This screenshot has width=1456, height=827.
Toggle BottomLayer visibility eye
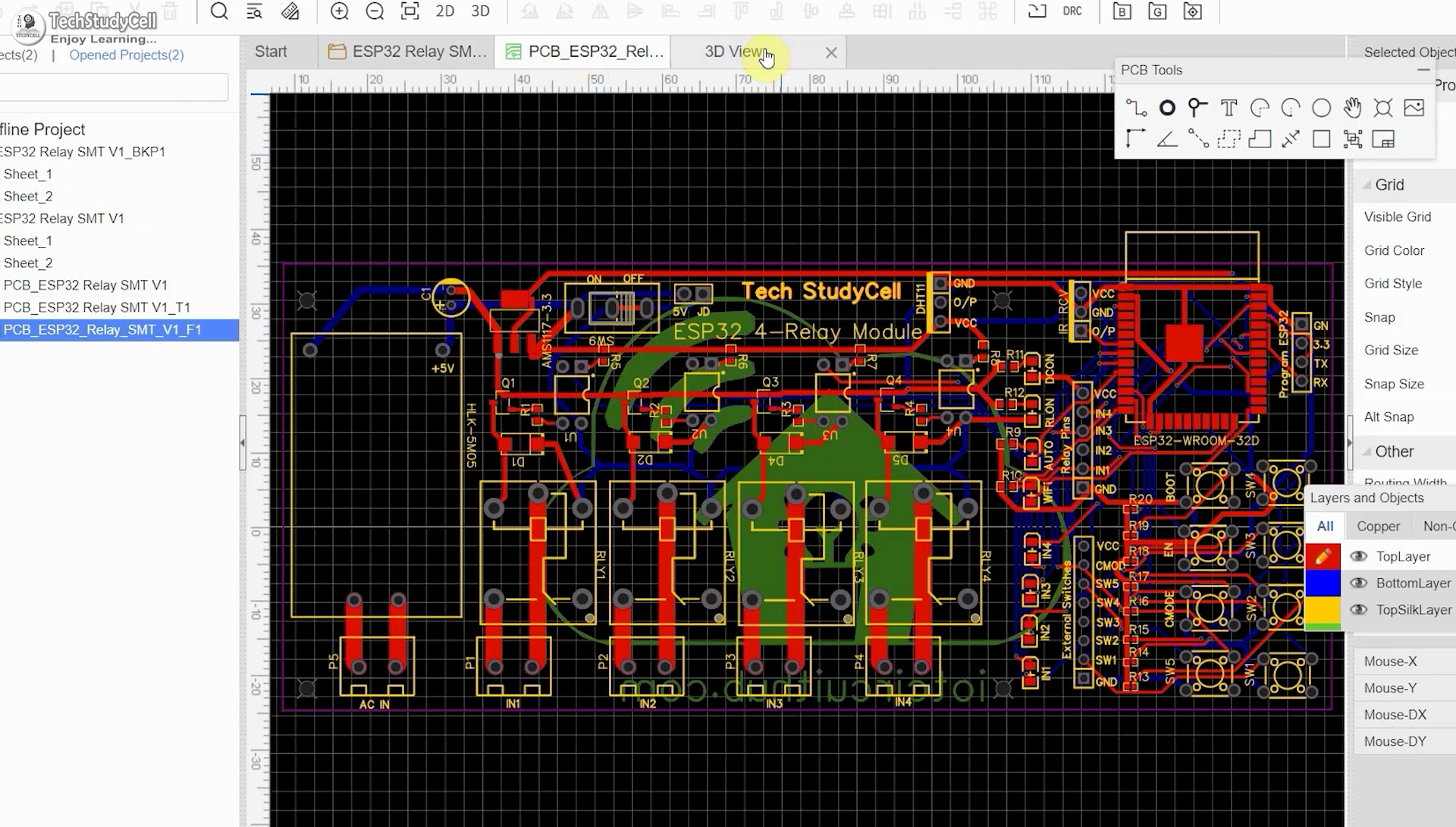(1358, 583)
